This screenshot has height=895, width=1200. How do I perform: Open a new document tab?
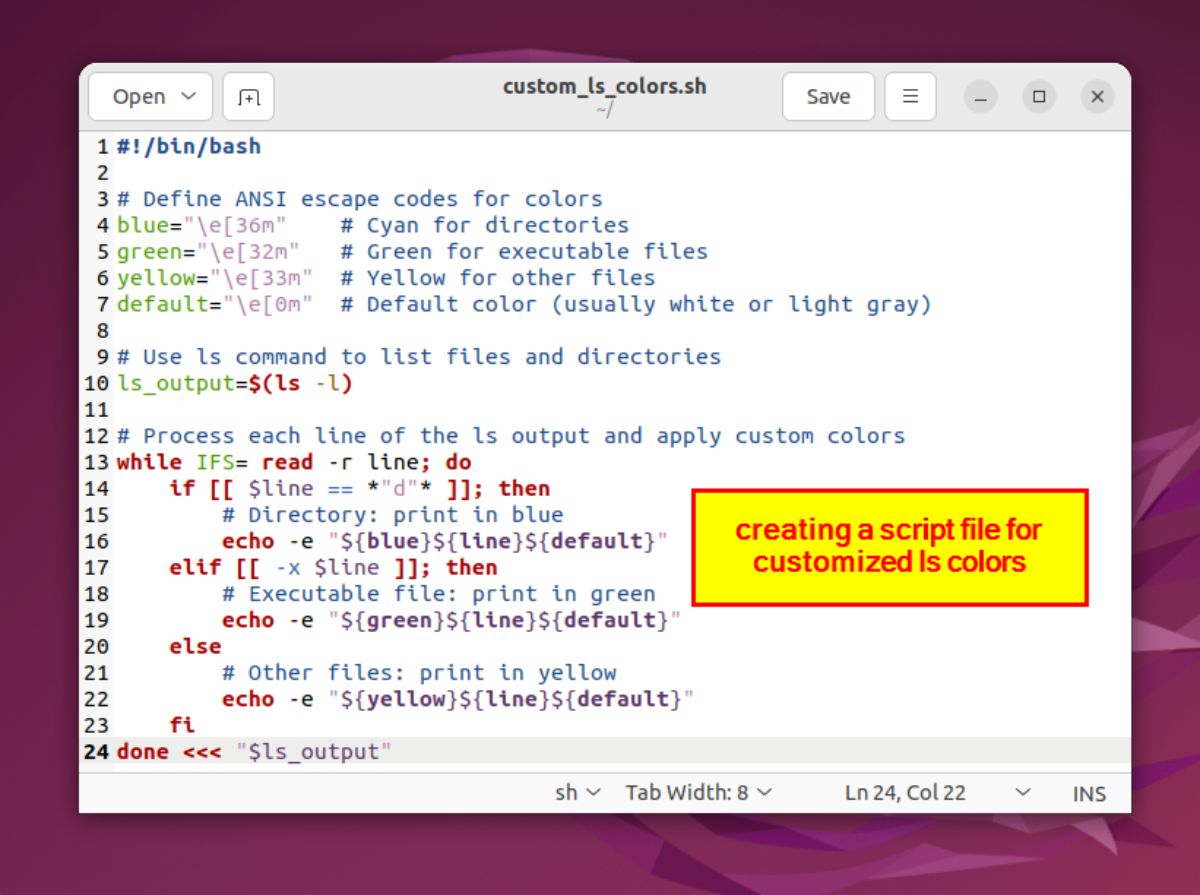click(247, 96)
